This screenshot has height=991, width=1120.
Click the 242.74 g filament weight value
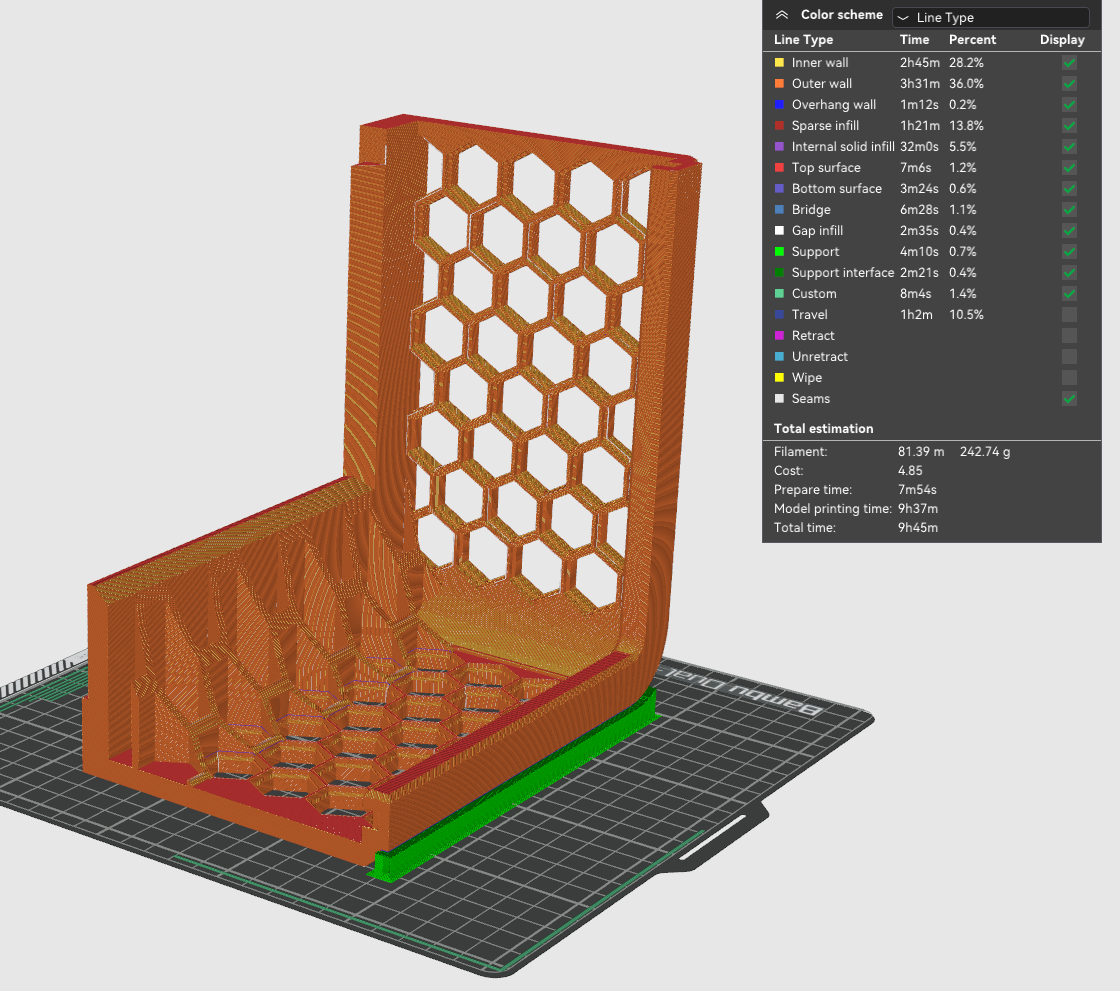point(985,452)
